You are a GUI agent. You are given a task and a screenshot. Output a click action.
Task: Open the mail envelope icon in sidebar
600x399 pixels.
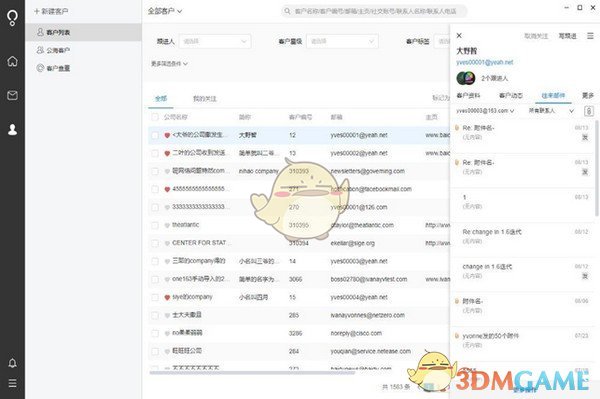12,95
